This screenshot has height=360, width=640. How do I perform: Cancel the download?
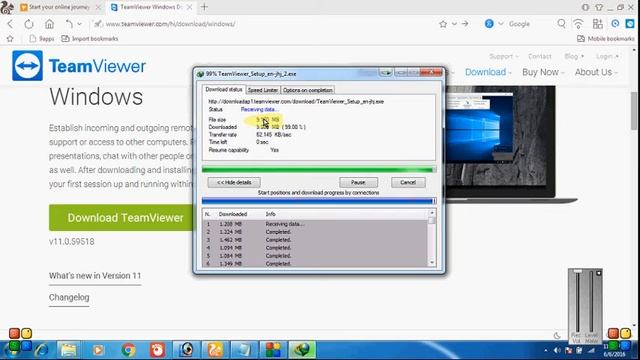coord(408,182)
